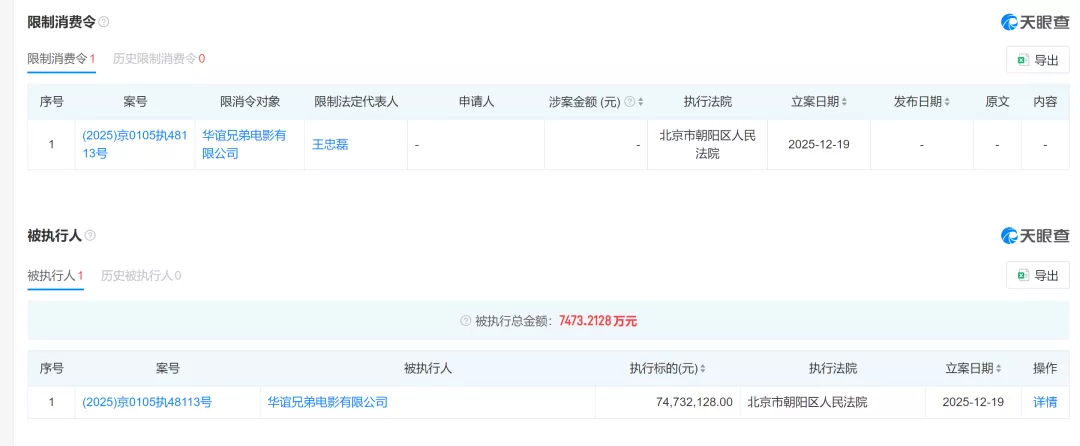The height and width of the screenshot is (446, 1080).
Task: Sort 被执行人 table by 立案日期
Action: tap(999, 369)
